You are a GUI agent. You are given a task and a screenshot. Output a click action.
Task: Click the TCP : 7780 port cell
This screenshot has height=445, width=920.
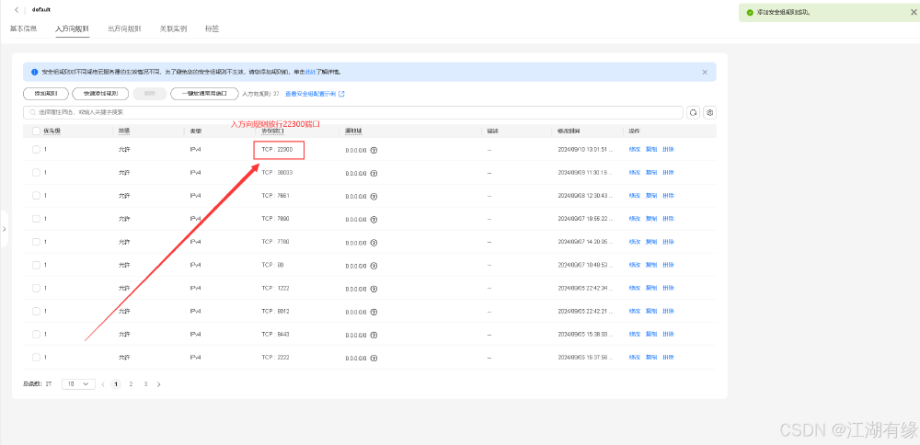(275, 242)
